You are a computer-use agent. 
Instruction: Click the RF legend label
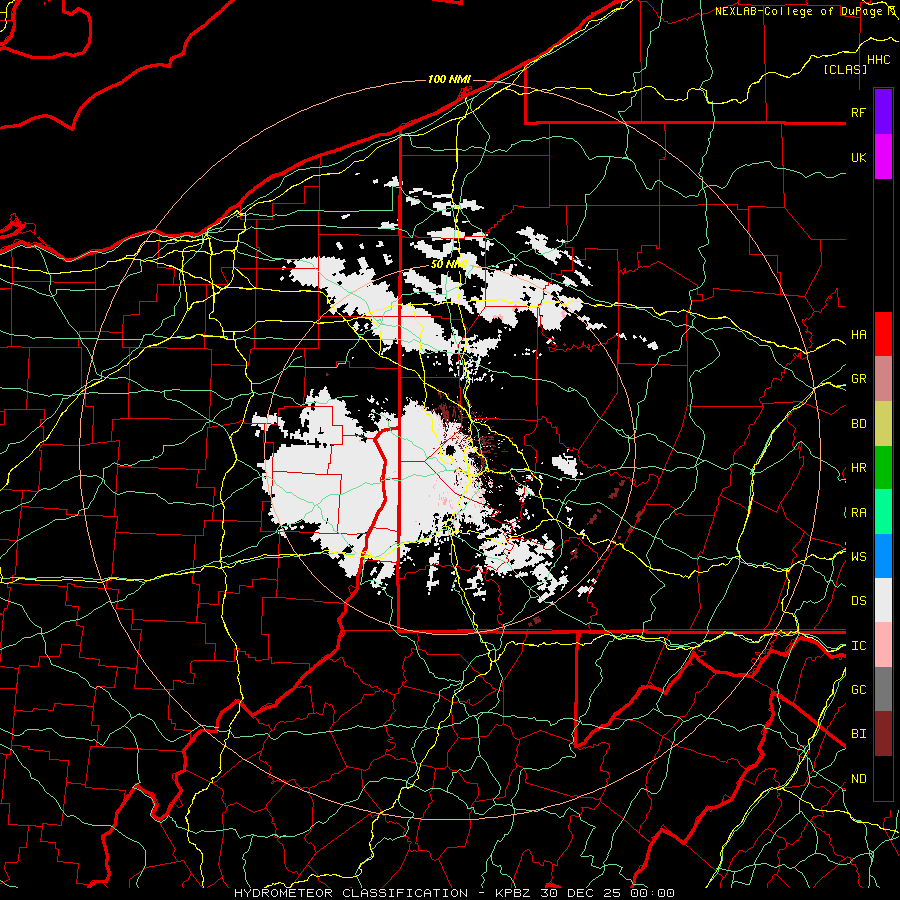(858, 112)
